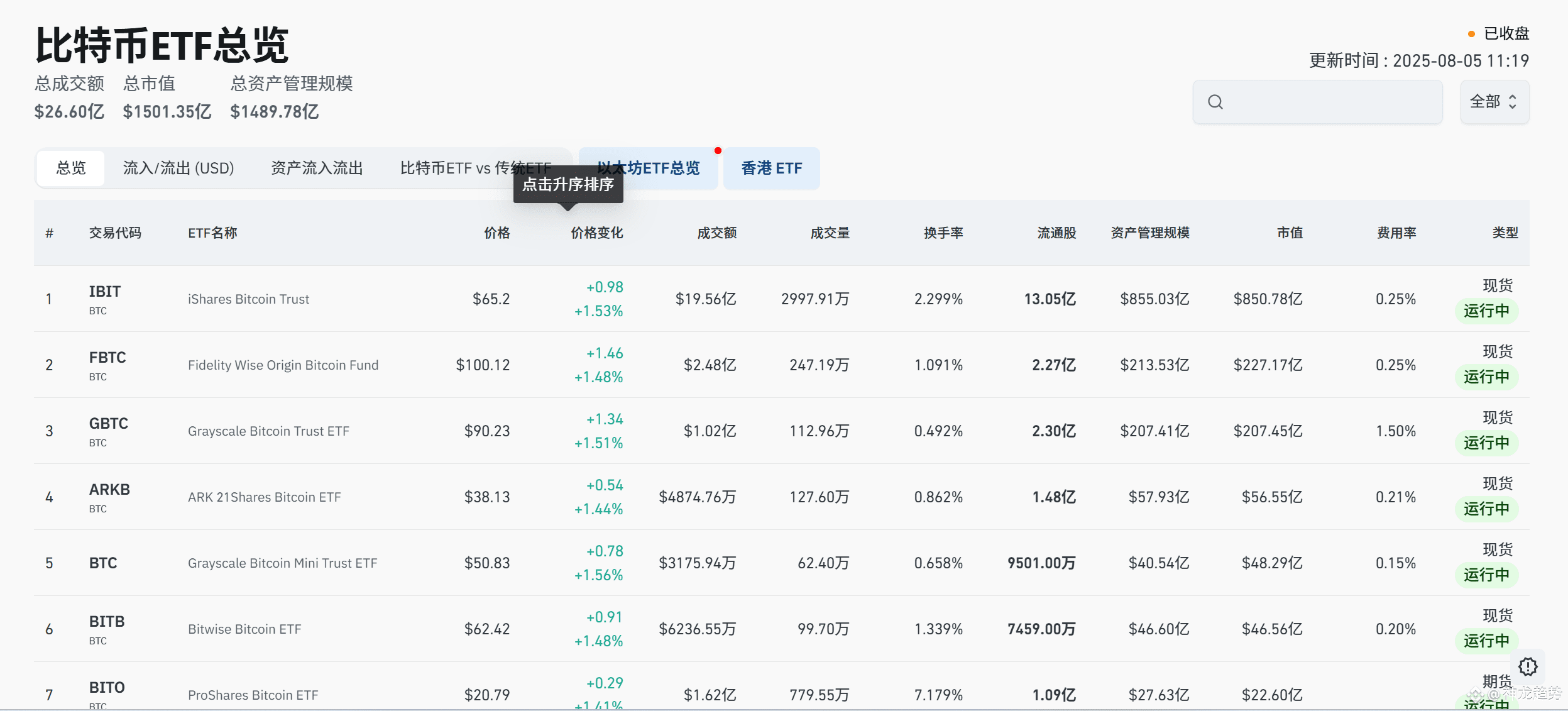This screenshot has width=1568, height=711.
Task: Click Grayscale Bitcoin Trust ETF name
Action: click(268, 431)
